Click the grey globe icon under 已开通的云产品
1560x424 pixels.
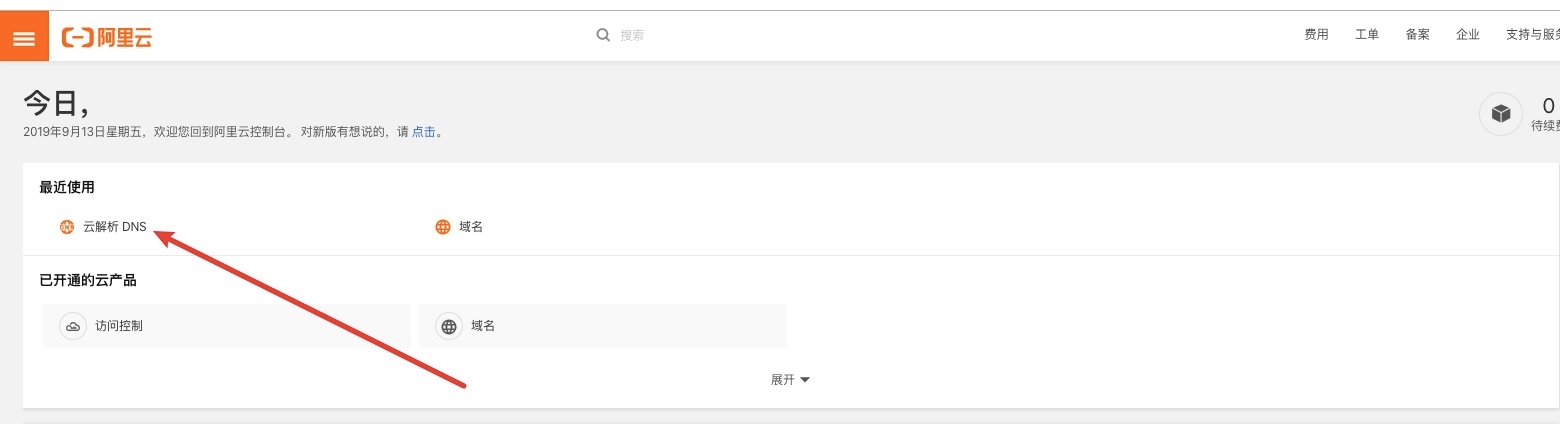pos(449,326)
